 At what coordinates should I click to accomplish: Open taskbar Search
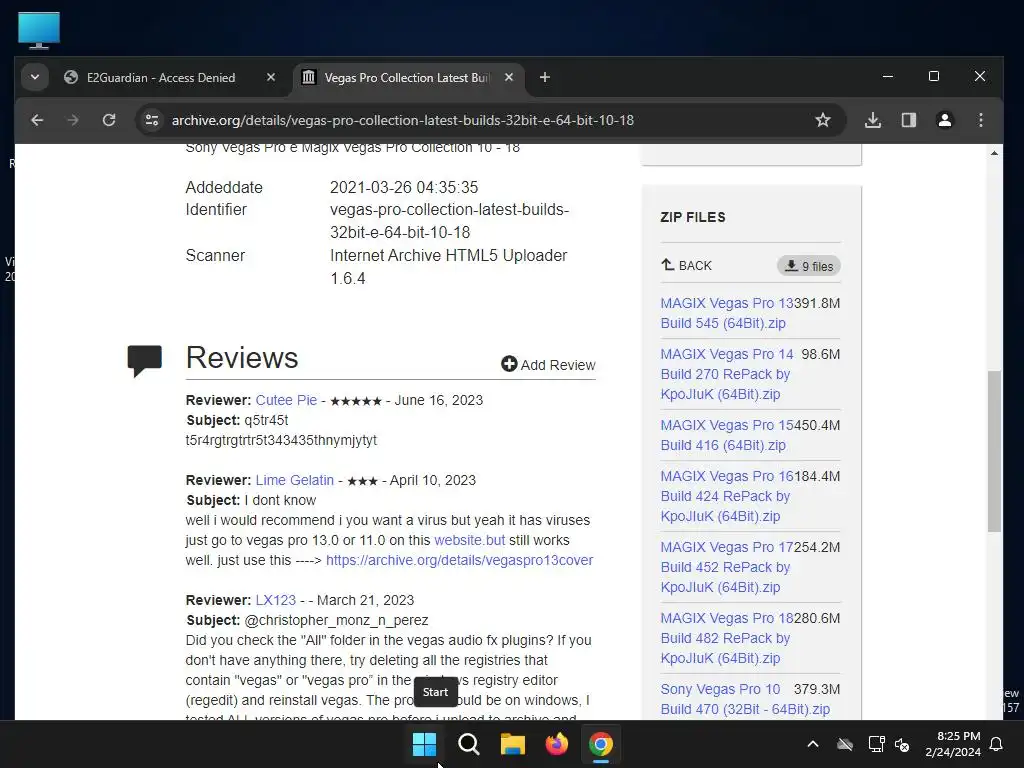click(468, 743)
